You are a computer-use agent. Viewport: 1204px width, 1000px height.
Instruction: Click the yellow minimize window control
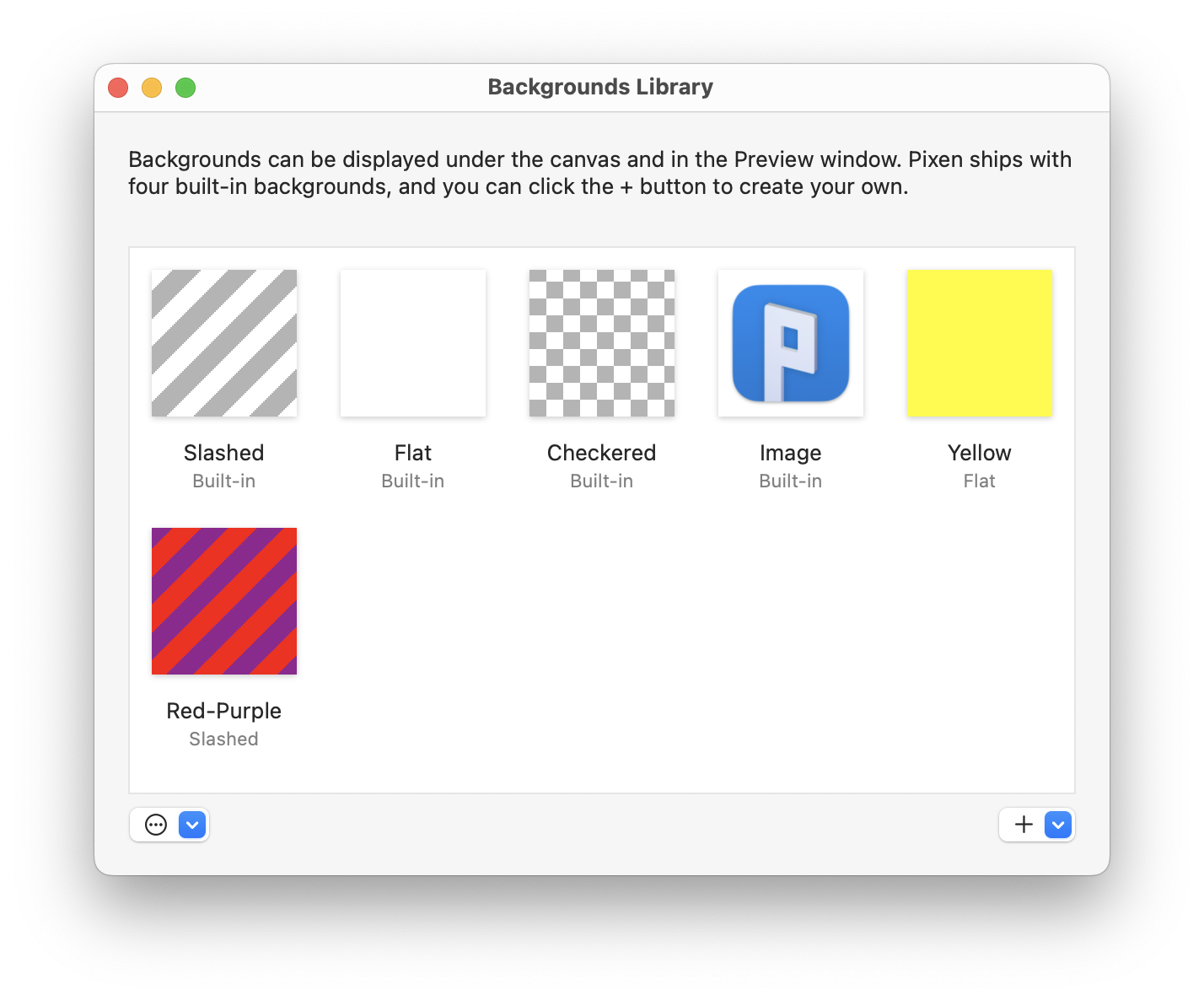(x=152, y=87)
